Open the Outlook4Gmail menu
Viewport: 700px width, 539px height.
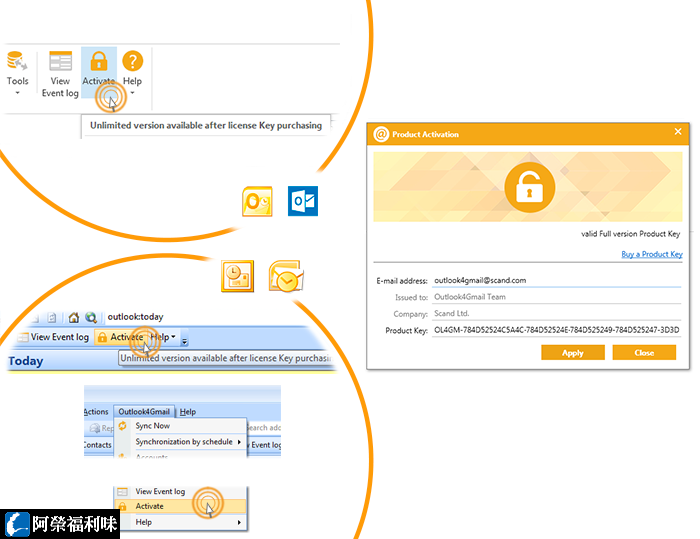(144, 412)
